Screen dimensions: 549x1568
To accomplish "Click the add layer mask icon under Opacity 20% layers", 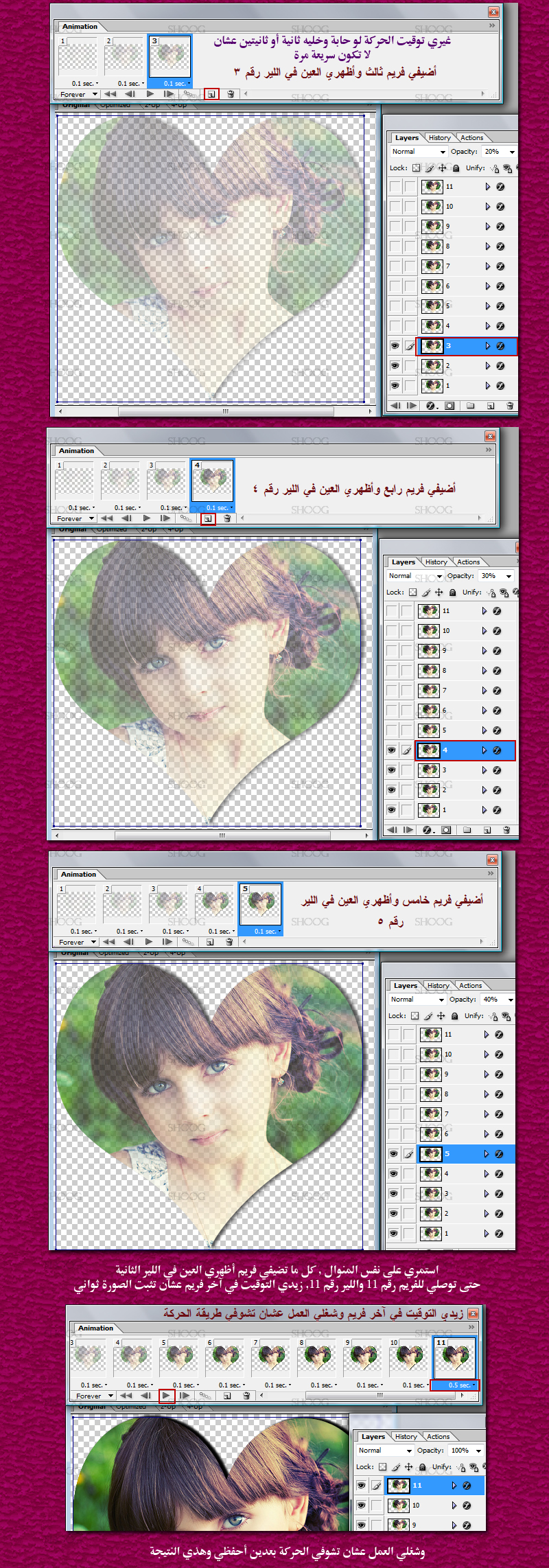I will (449, 406).
